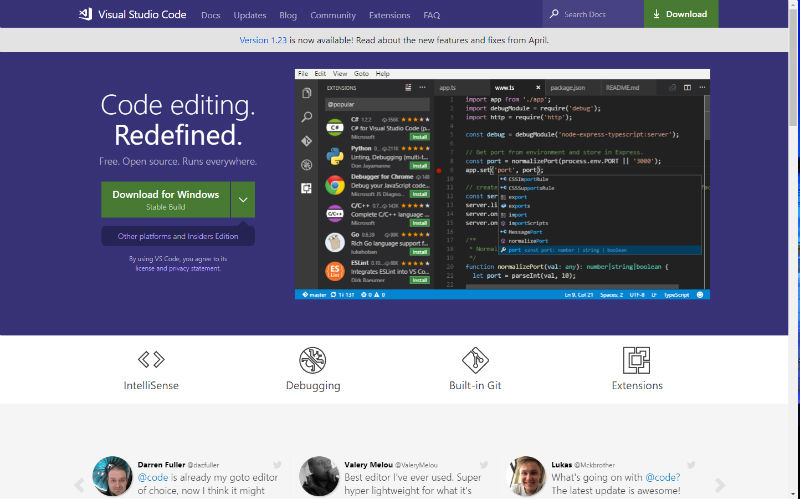Click the Chrome debugger extension icon

click(x=335, y=185)
